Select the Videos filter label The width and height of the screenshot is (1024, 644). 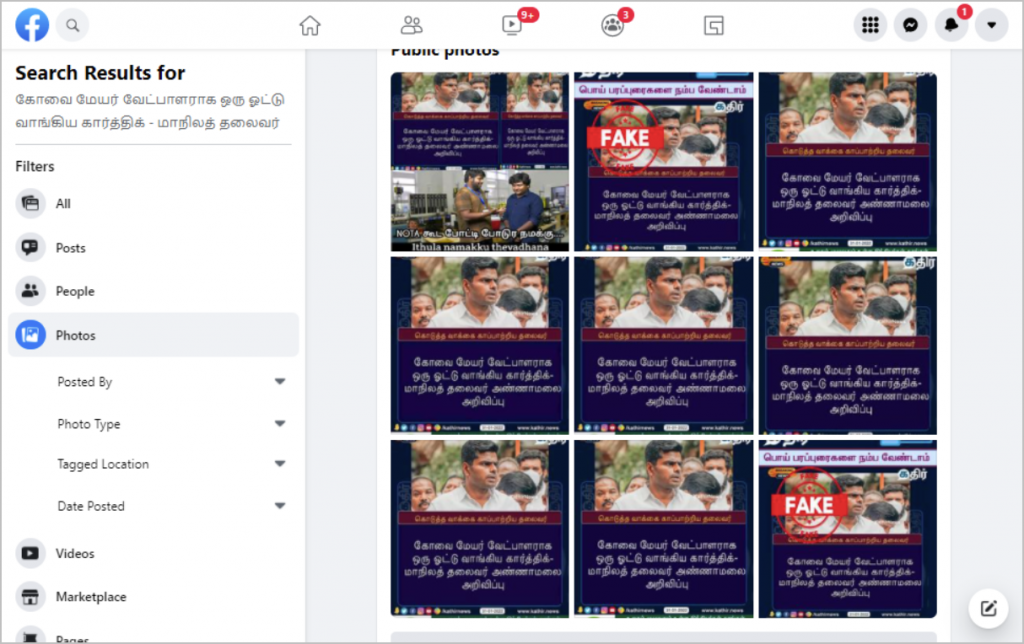pos(75,554)
